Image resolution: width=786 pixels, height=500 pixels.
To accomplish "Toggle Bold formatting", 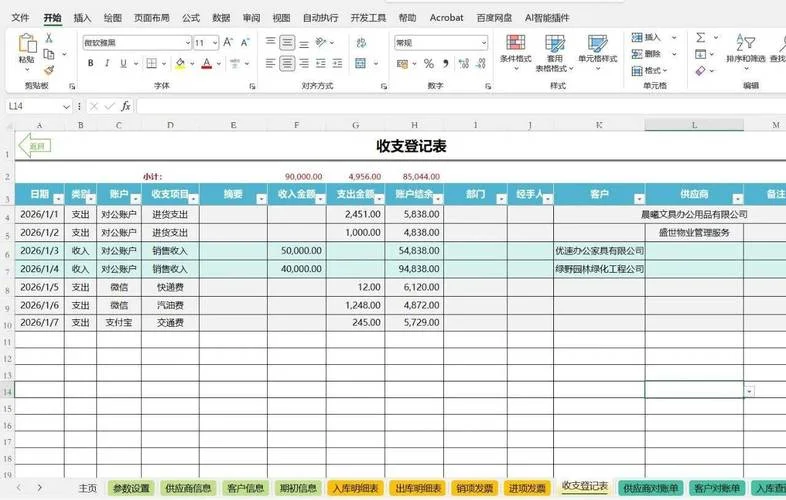I will (x=90, y=64).
